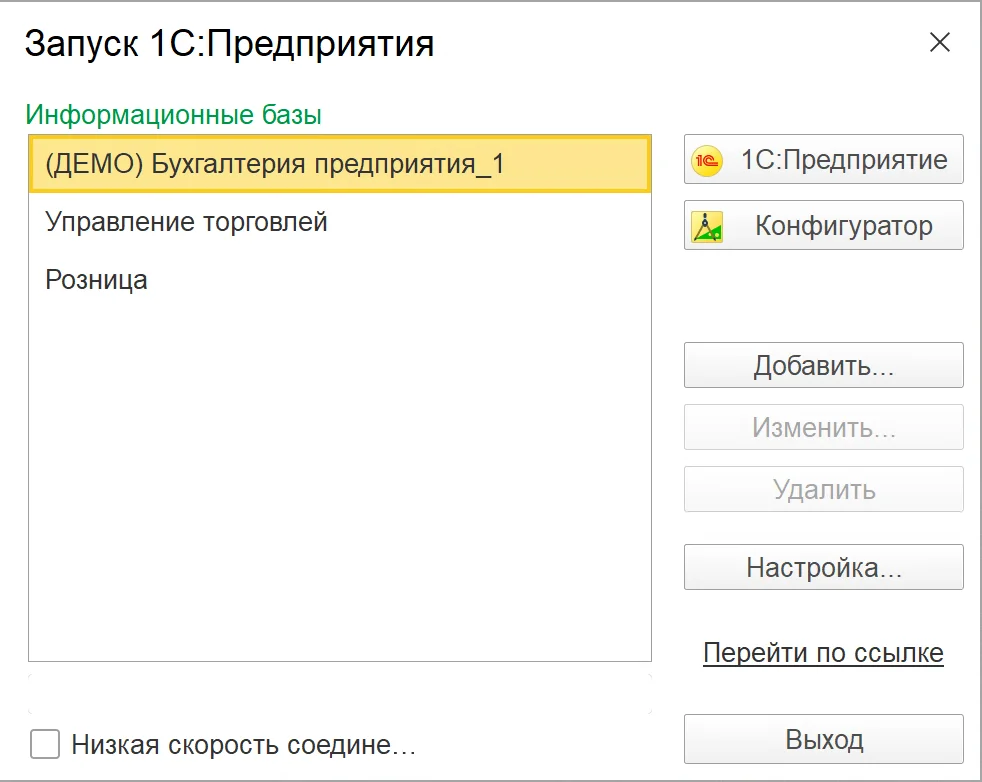Select Управление торговлей infobase
The height and width of the screenshot is (782, 982).
(340, 222)
